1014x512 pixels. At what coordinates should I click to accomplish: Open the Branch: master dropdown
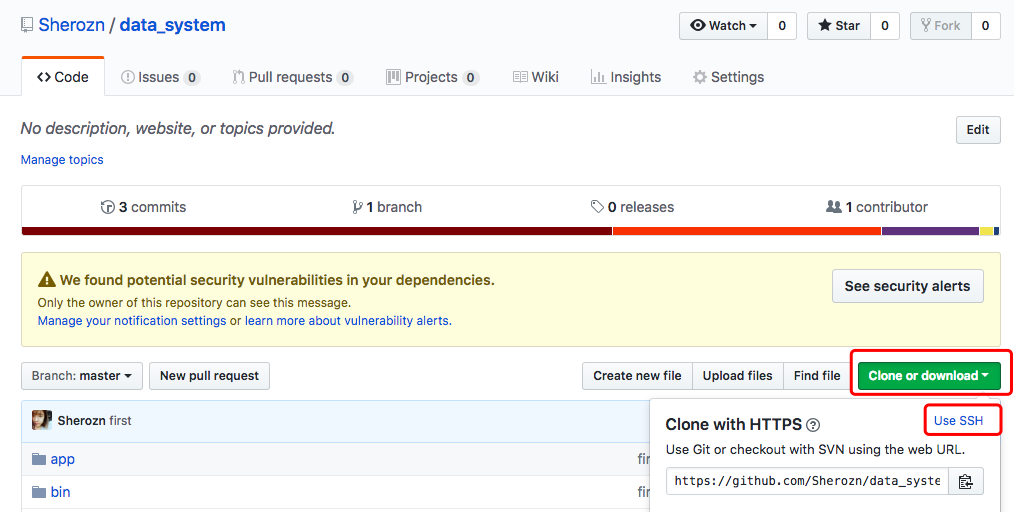coord(81,376)
